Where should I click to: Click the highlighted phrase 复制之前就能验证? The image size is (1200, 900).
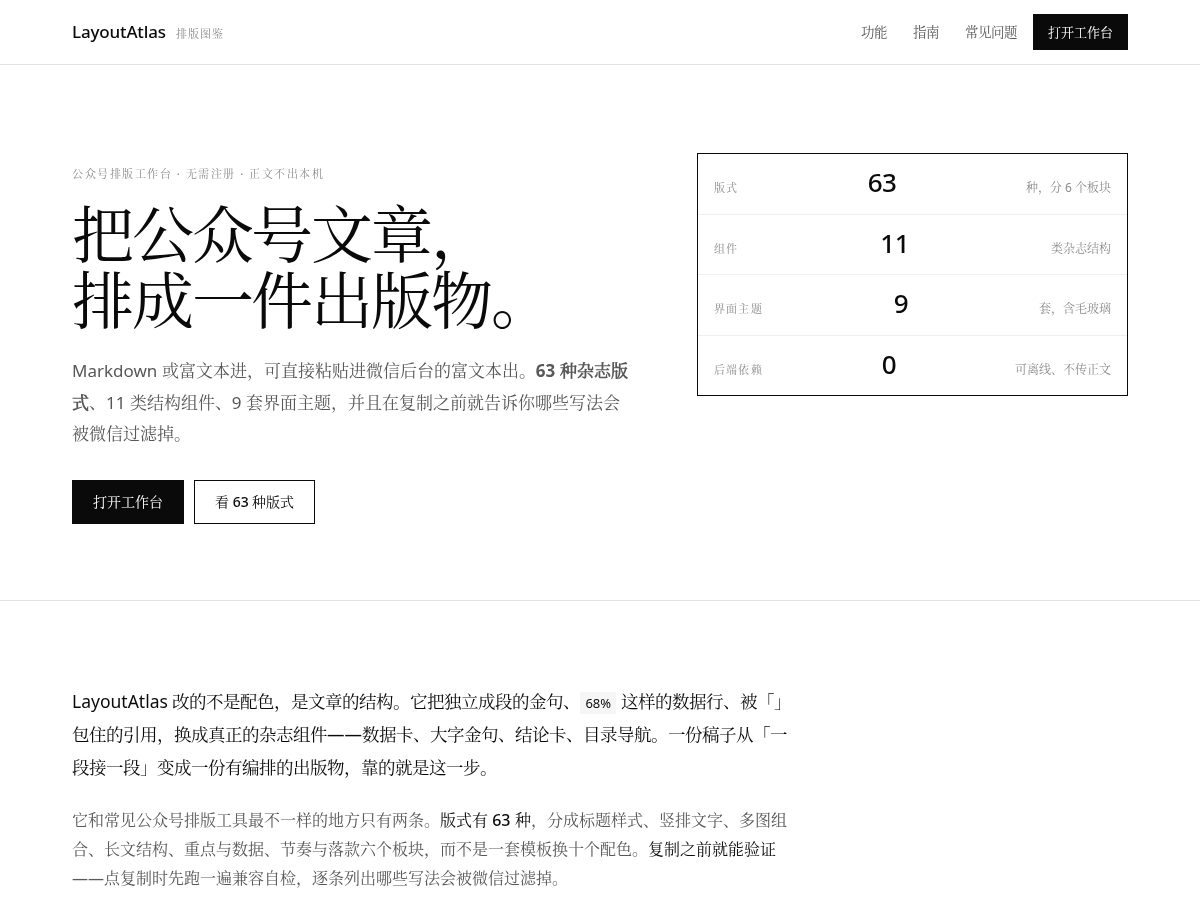tap(712, 849)
